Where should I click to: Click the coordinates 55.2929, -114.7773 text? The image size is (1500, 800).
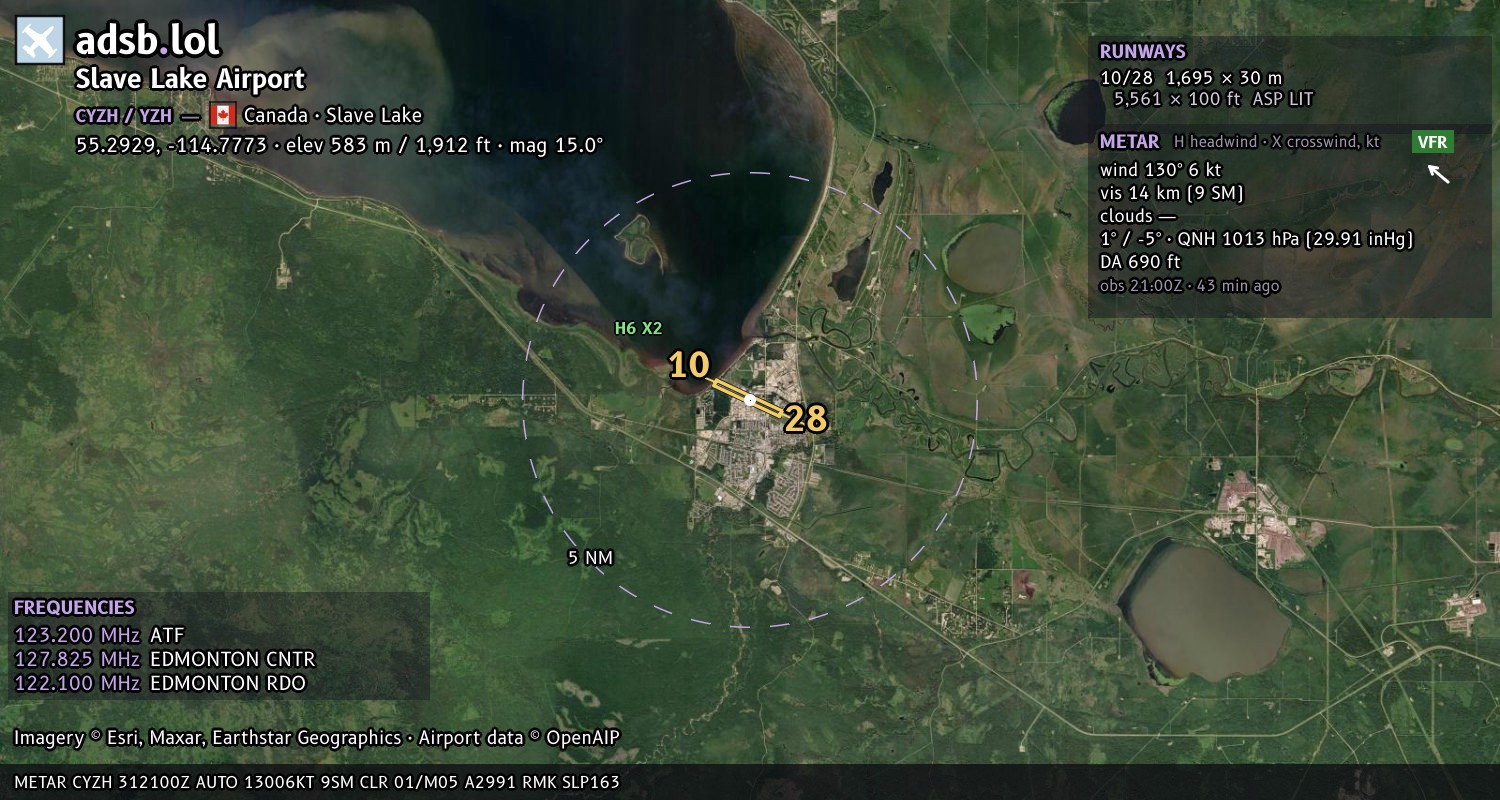pyautogui.click(x=172, y=145)
